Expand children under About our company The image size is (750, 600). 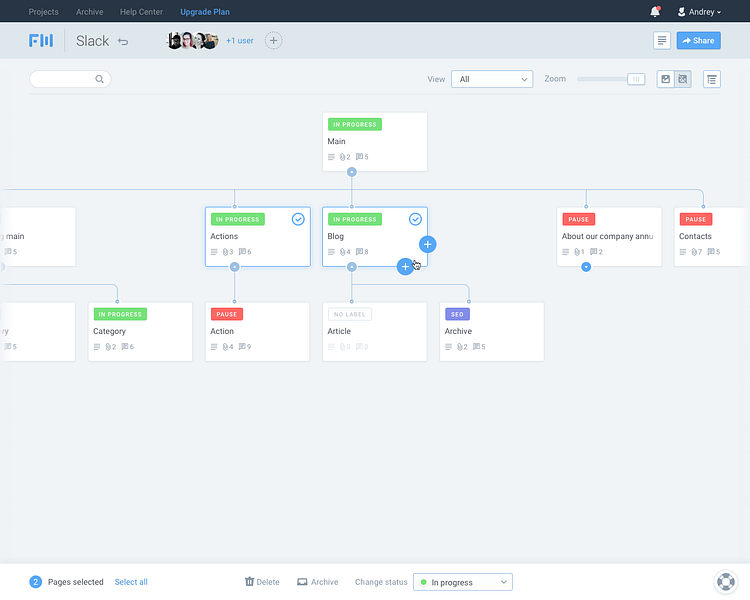click(586, 267)
